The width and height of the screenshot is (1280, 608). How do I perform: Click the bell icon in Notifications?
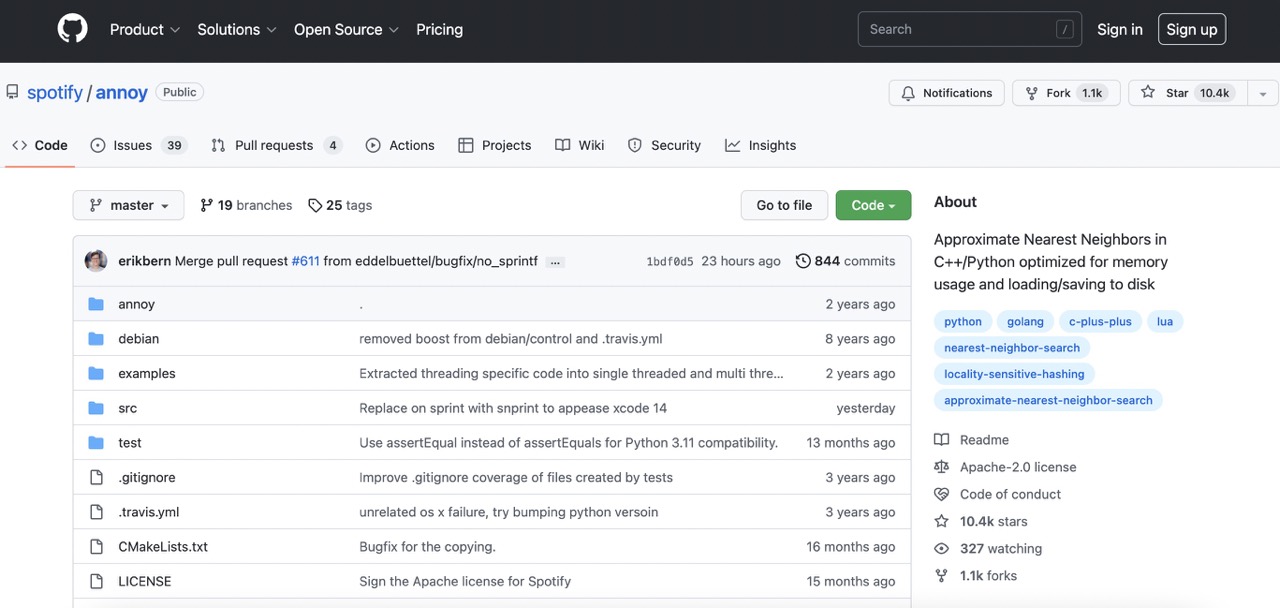(x=908, y=93)
